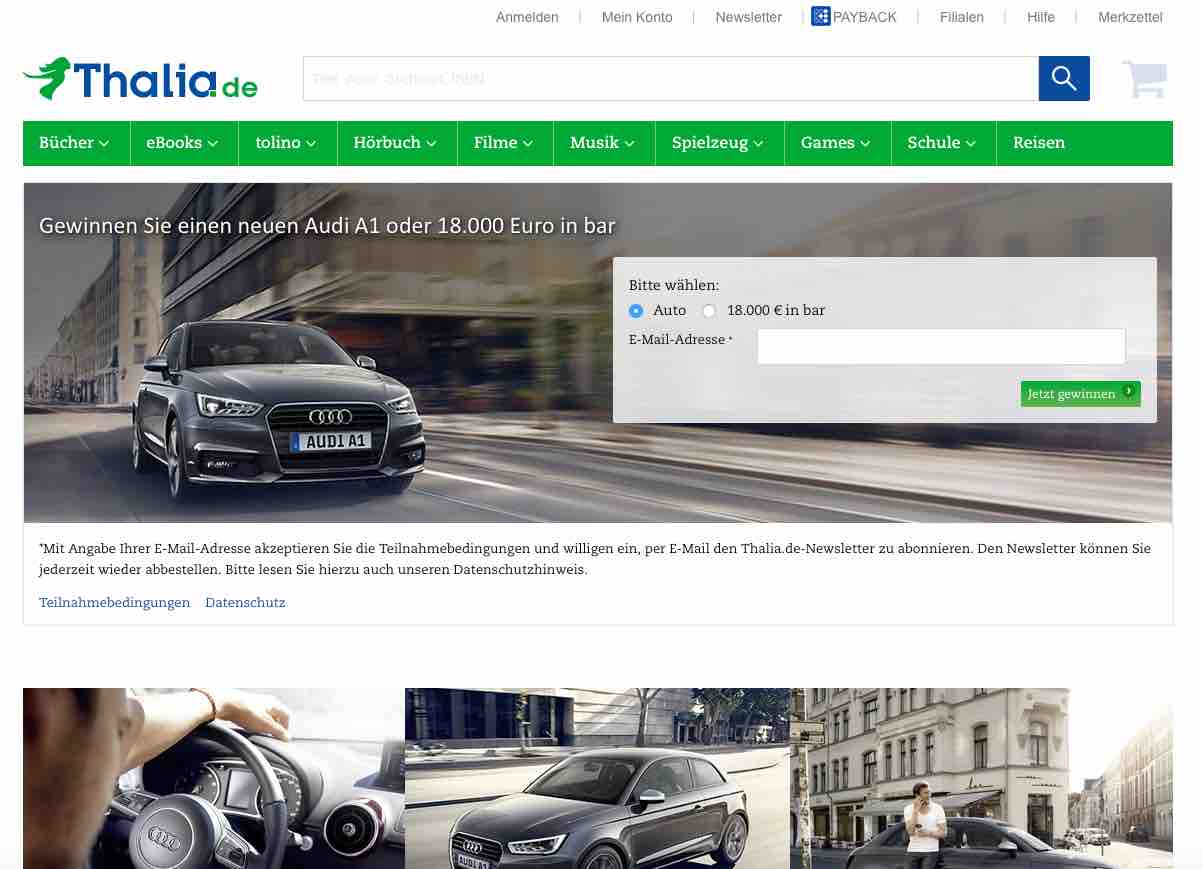Viewport: 1203px width, 869px height.
Task: Click the arrow icon on Jetzt gewinnen
Action: tap(1128, 392)
